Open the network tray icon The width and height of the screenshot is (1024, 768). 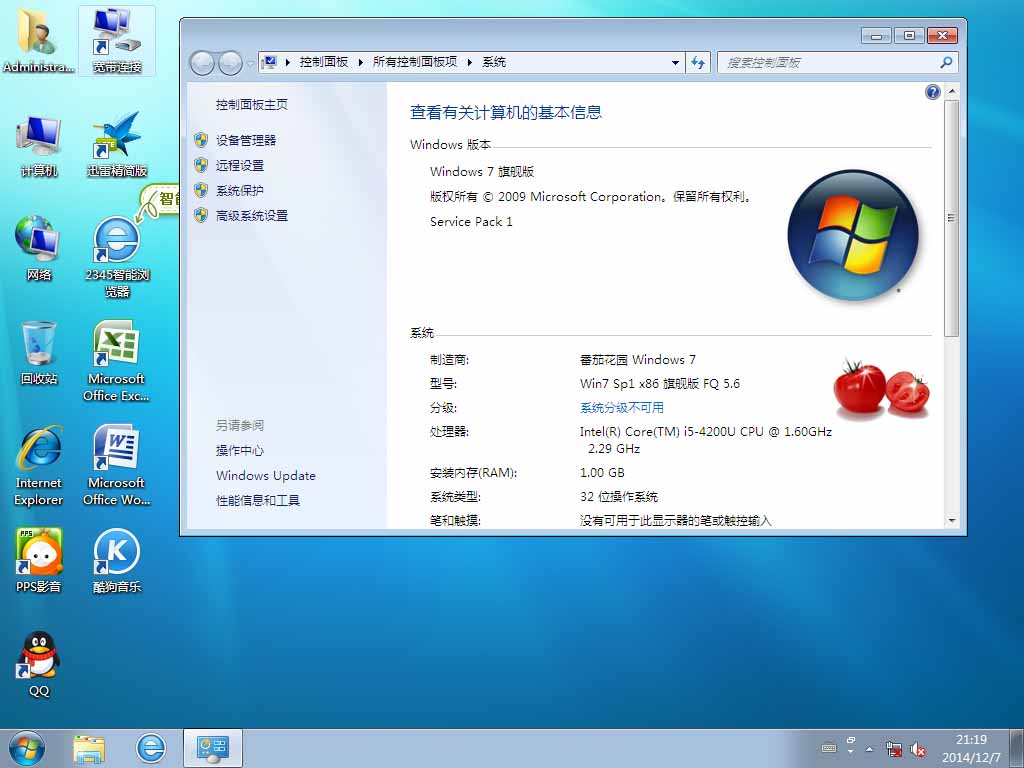[x=893, y=748]
